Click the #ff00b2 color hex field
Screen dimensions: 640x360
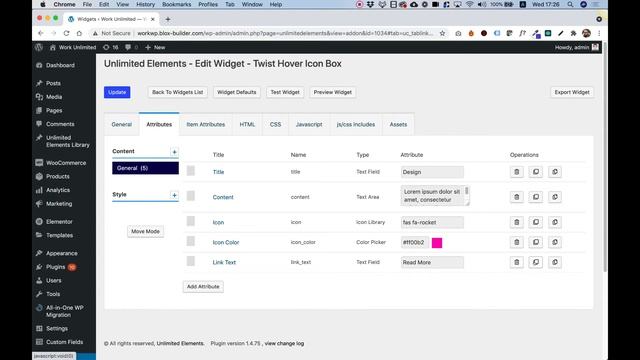tap(415, 242)
